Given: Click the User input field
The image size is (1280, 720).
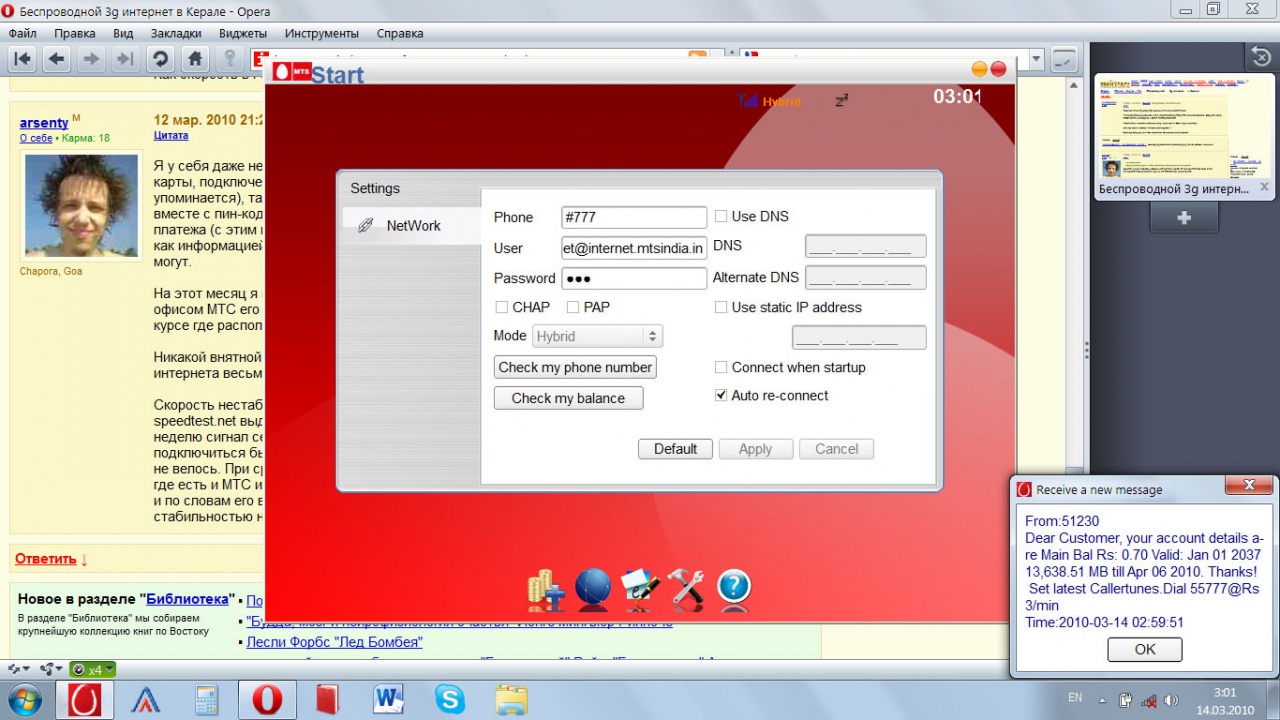Looking at the screenshot, I should 634,248.
